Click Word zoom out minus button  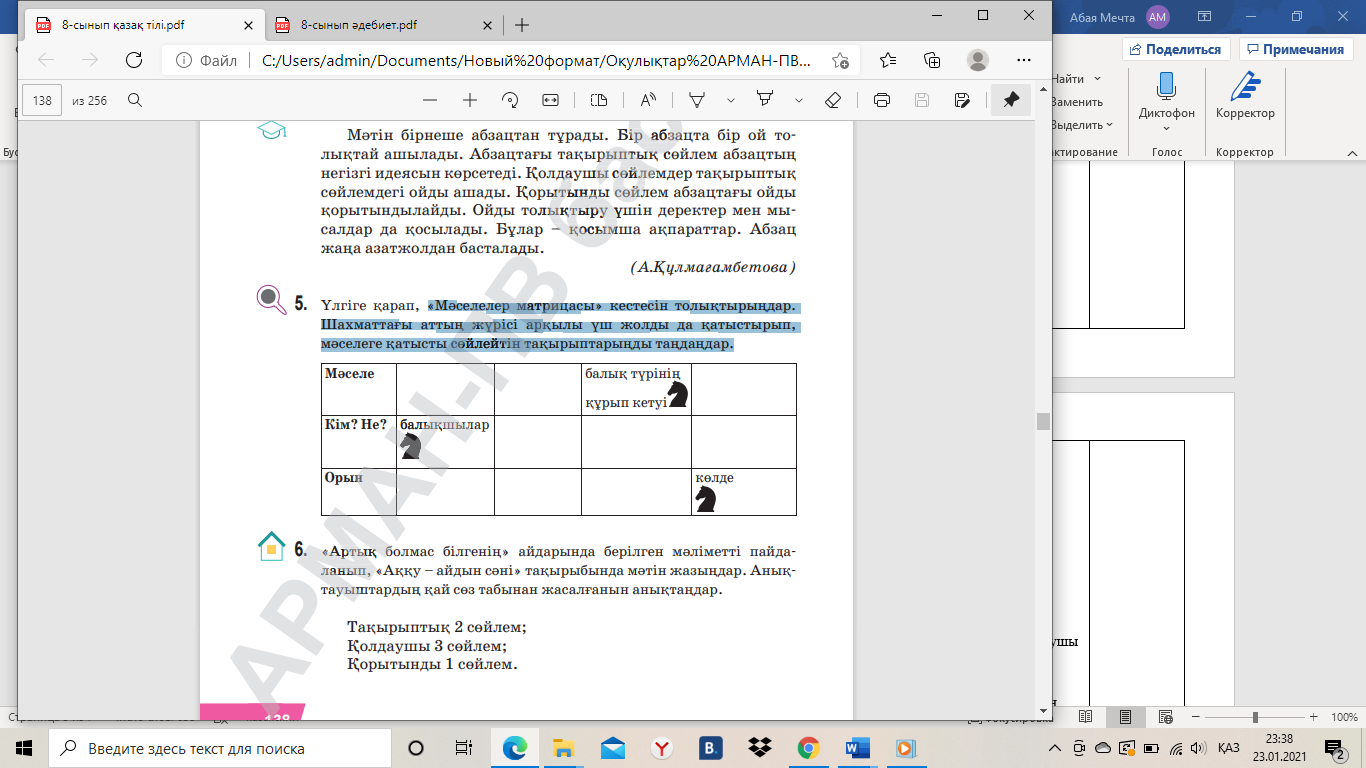point(1195,717)
